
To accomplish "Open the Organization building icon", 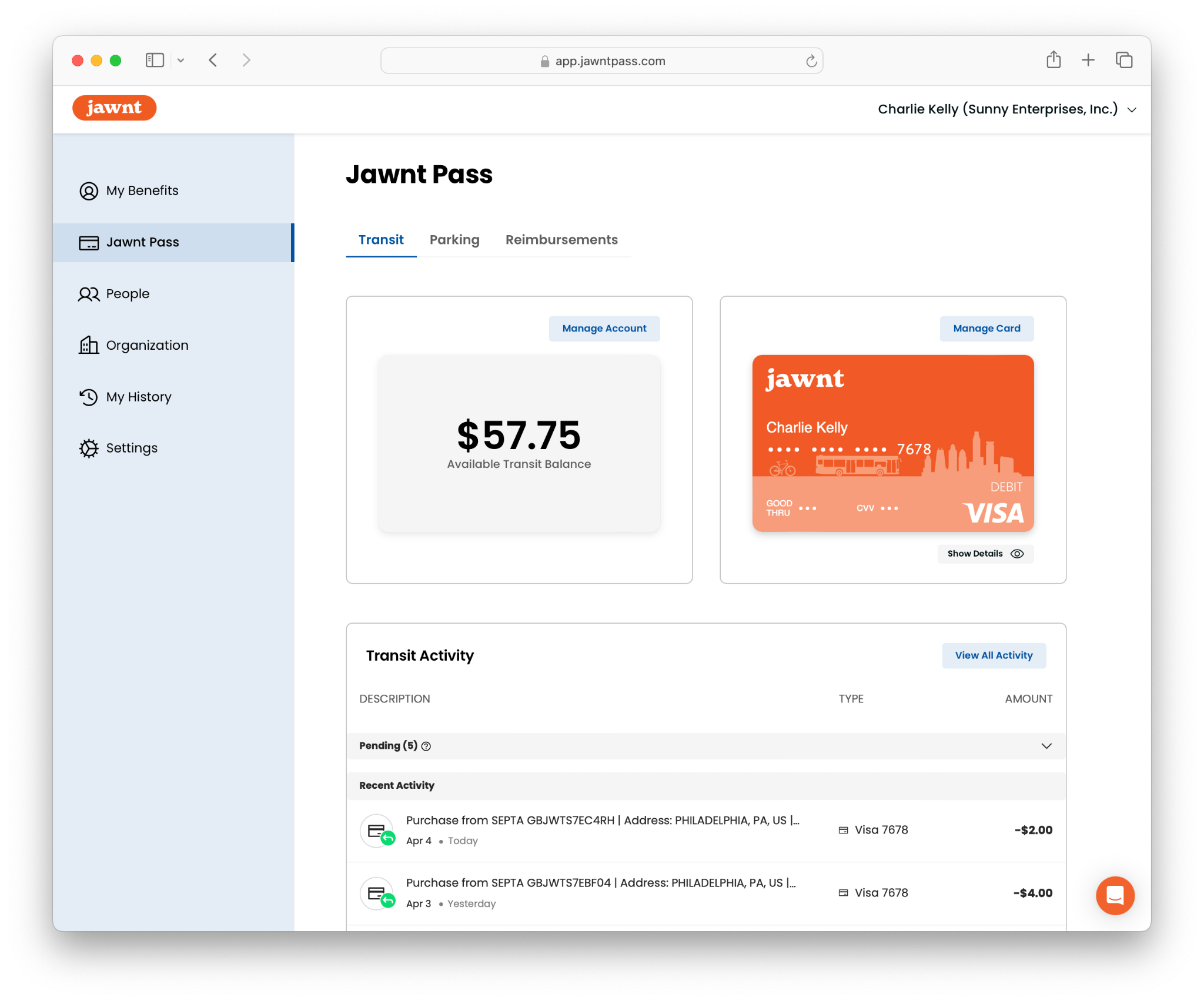I will coord(89,346).
